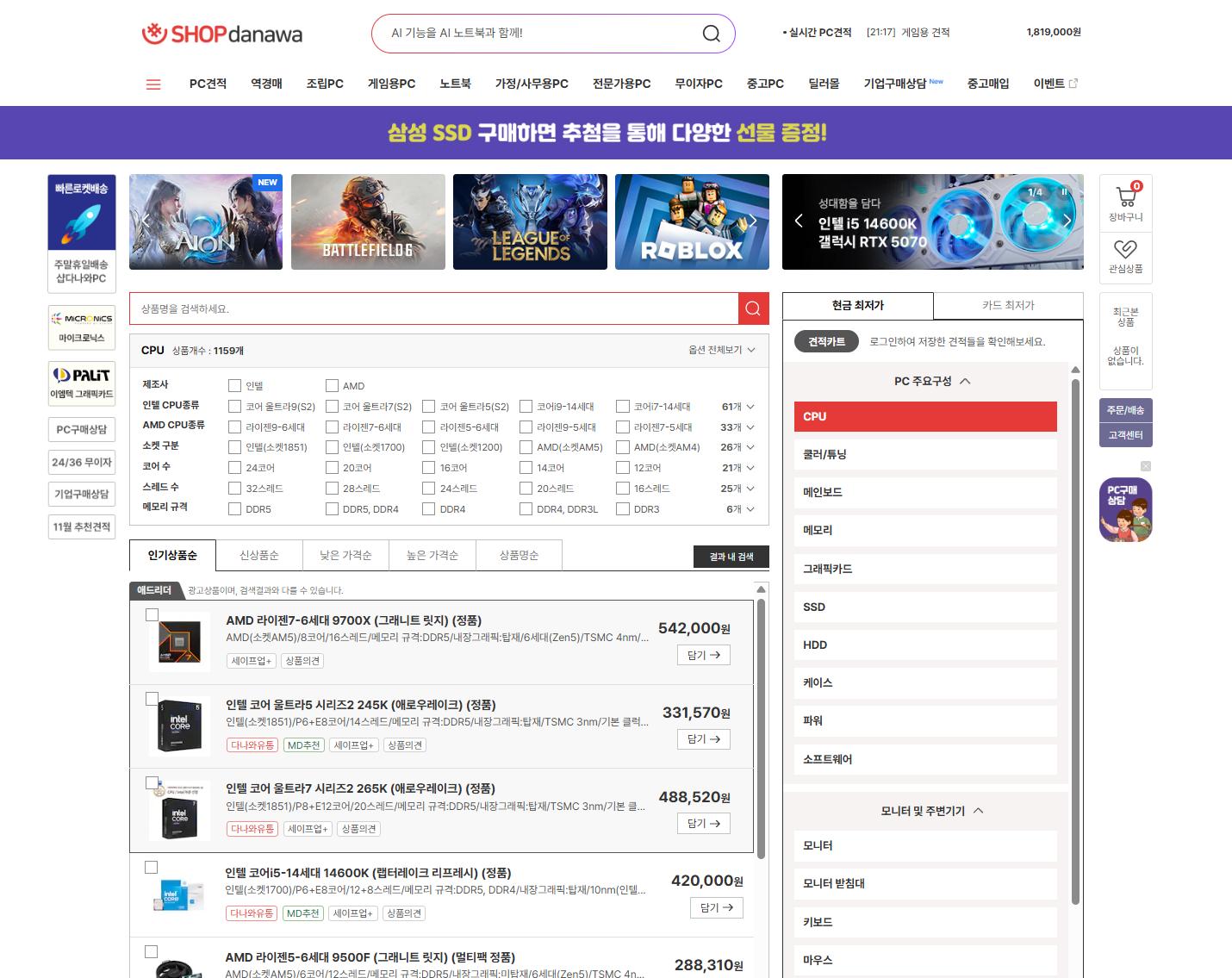Click the magnifier icon in top search bar
Viewport: 1232px width, 978px height.
click(711, 34)
